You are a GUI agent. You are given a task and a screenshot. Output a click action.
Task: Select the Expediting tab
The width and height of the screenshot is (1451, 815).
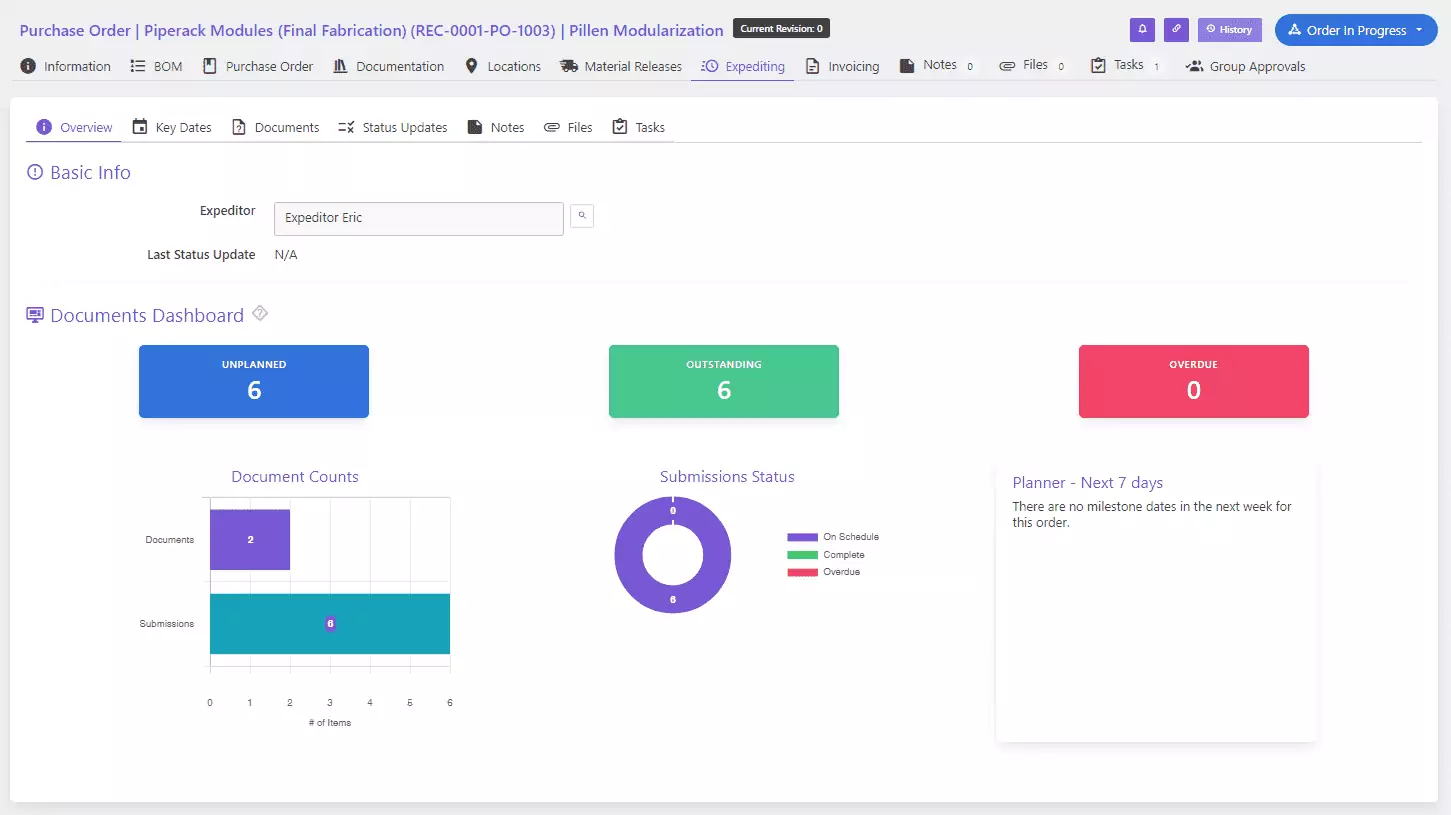743,66
